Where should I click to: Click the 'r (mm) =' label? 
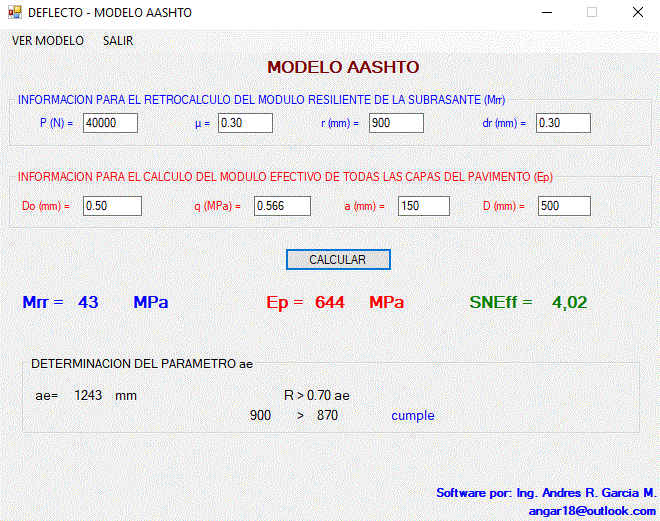[340, 123]
